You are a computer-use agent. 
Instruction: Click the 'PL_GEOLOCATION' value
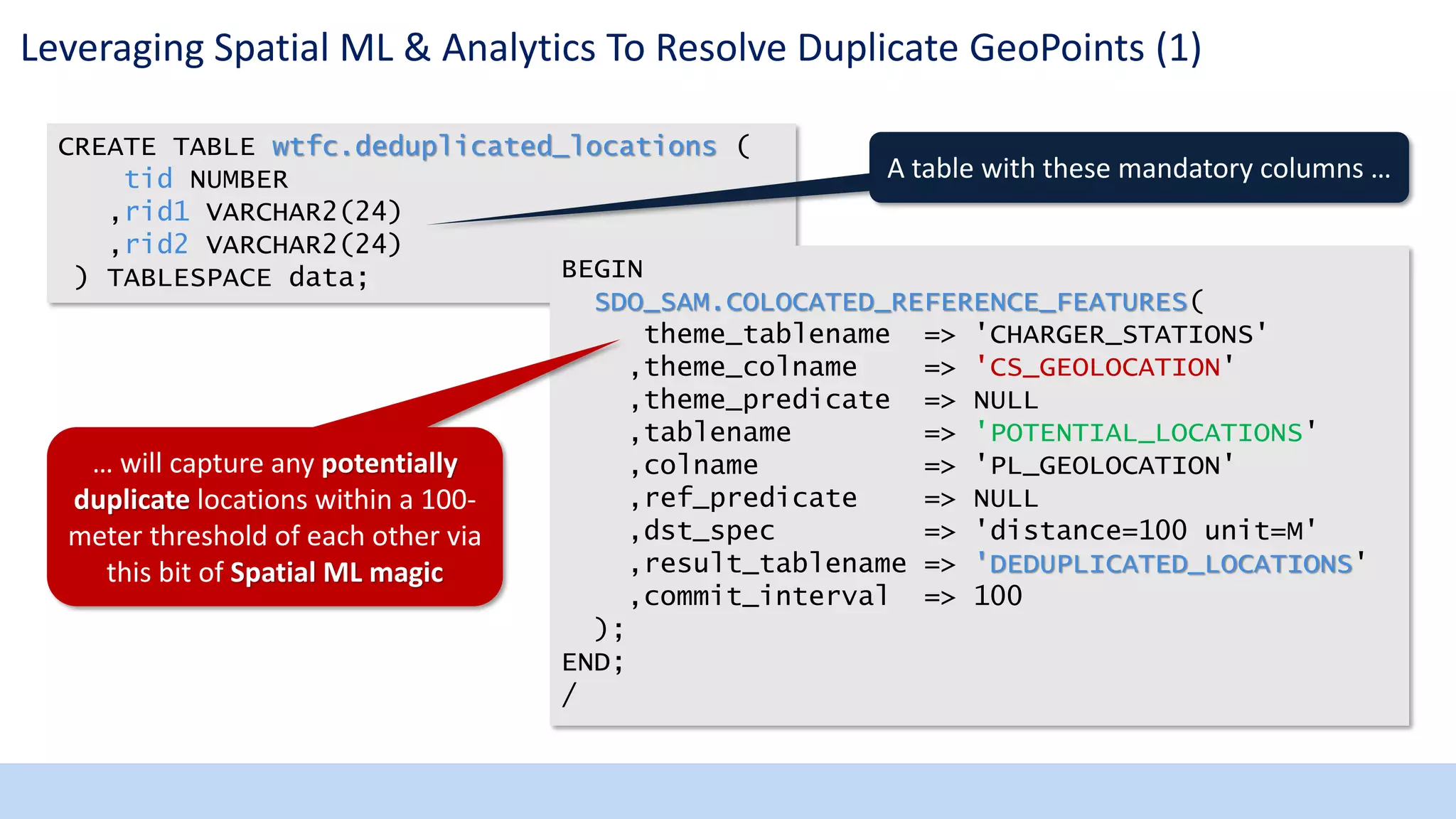tap(1104, 465)
